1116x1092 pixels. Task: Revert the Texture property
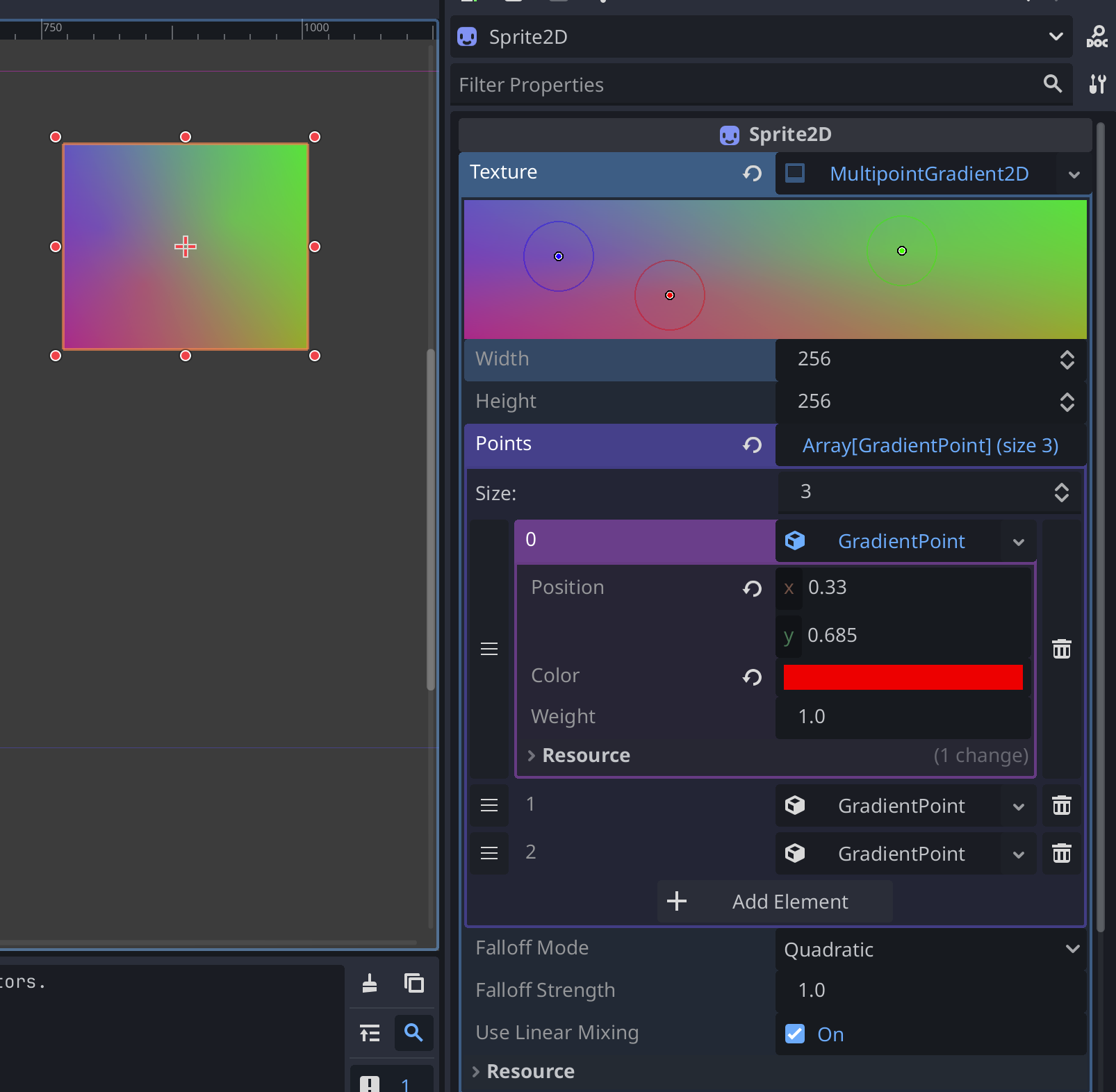click(752, 173)
